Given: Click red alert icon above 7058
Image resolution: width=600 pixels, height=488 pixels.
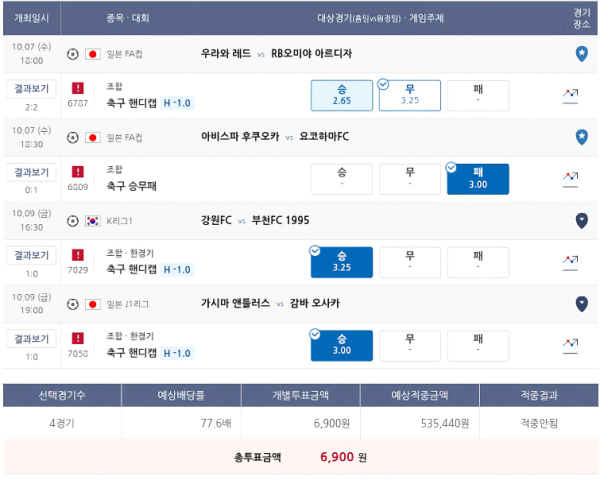Looking at the screenshot, I should click(78, 338).
